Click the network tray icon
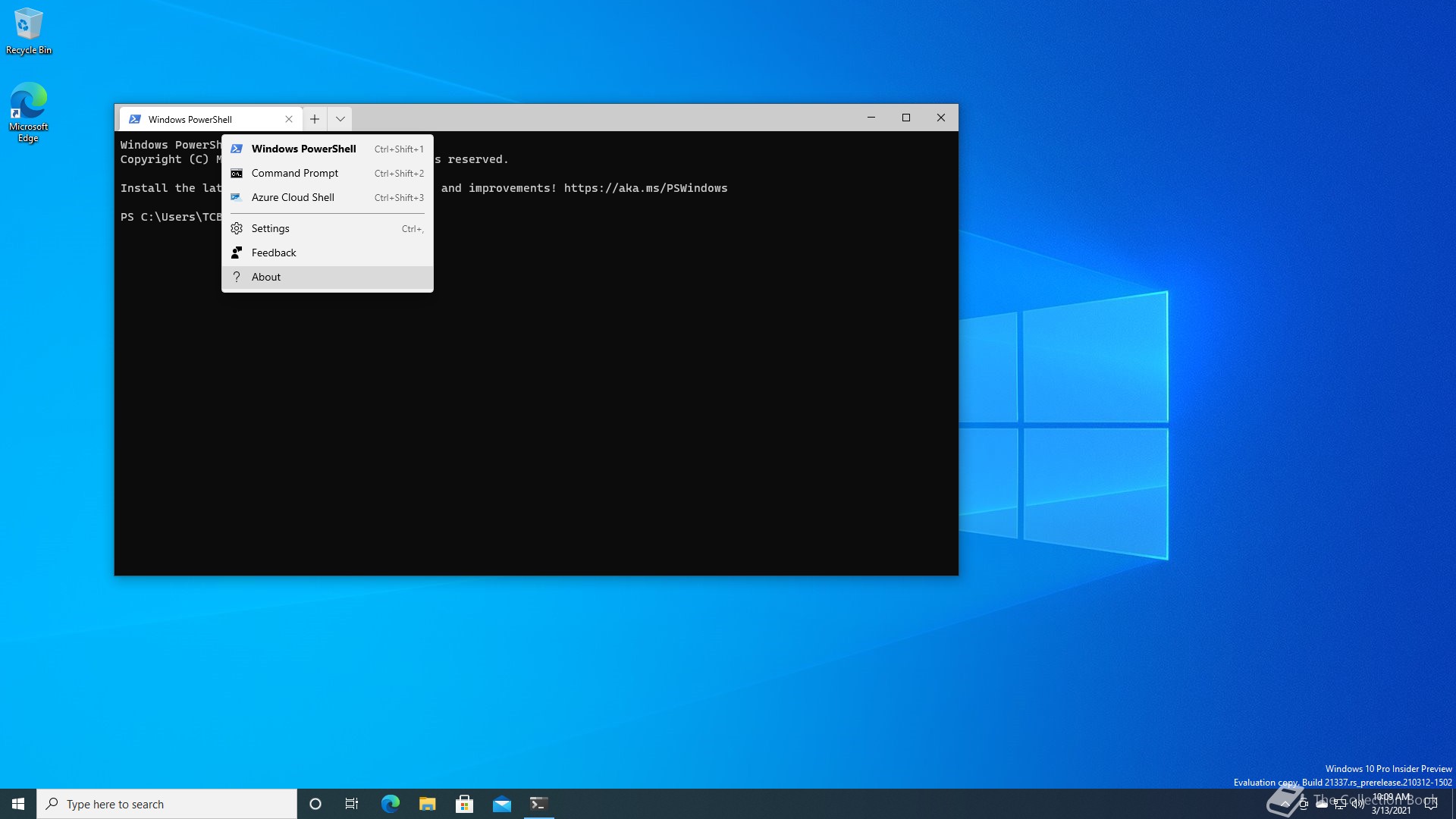Image resolution: width=1456 pixels, height=819 pixels. (x=1340, y=804)
